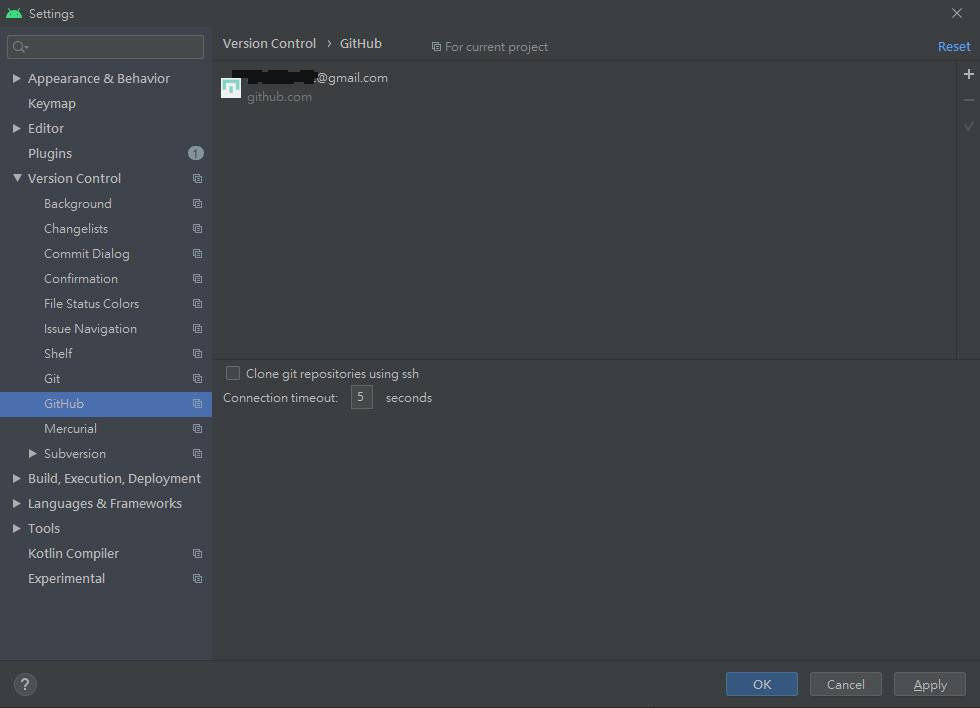980x708 pixels.
Task: Click the project-level icon beside Changelists
Action: tap(198, 229)
